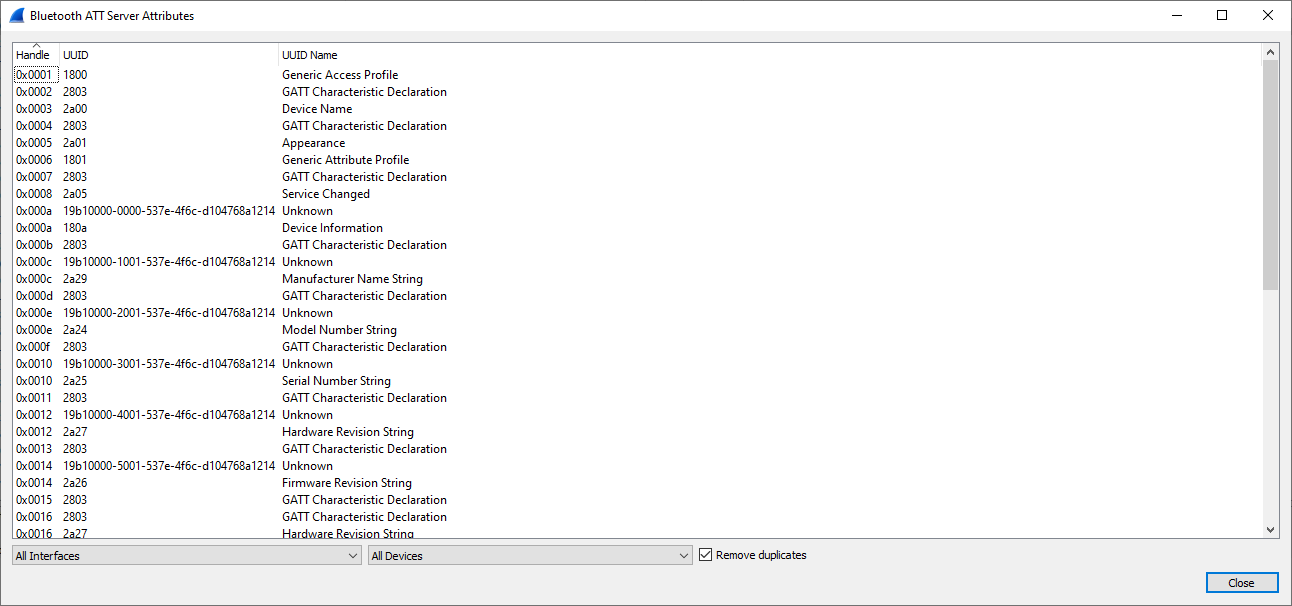Screen dimensions: 1292x606
Task: Click the scrollbar down arrow
Action: click(1271, 530)
